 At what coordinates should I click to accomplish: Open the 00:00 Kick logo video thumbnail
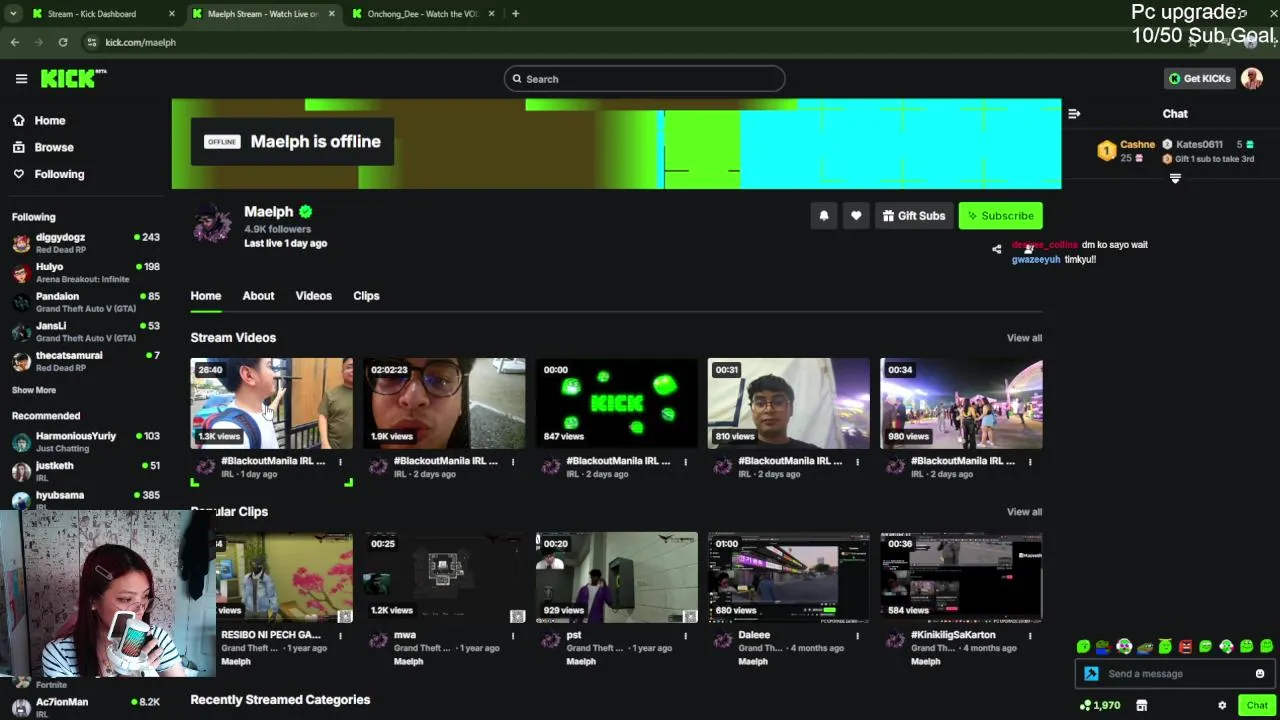tap(616, 403)
